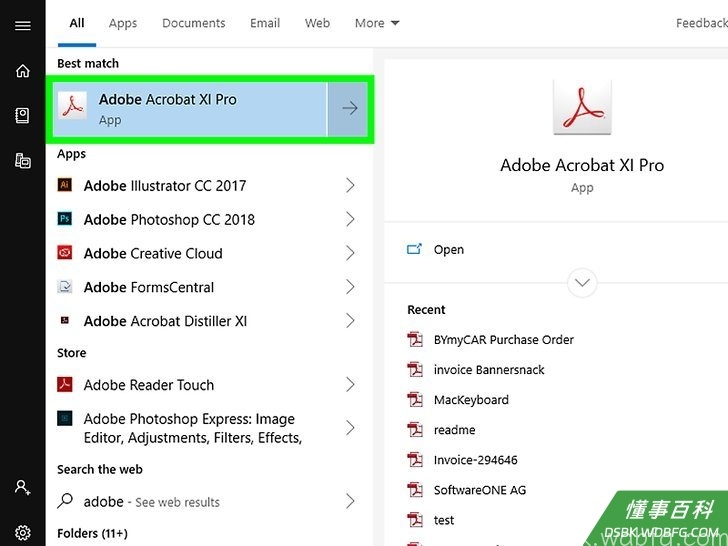
Task: Click the magnifier icon beside adobe web search
Action: coord(65,500)
